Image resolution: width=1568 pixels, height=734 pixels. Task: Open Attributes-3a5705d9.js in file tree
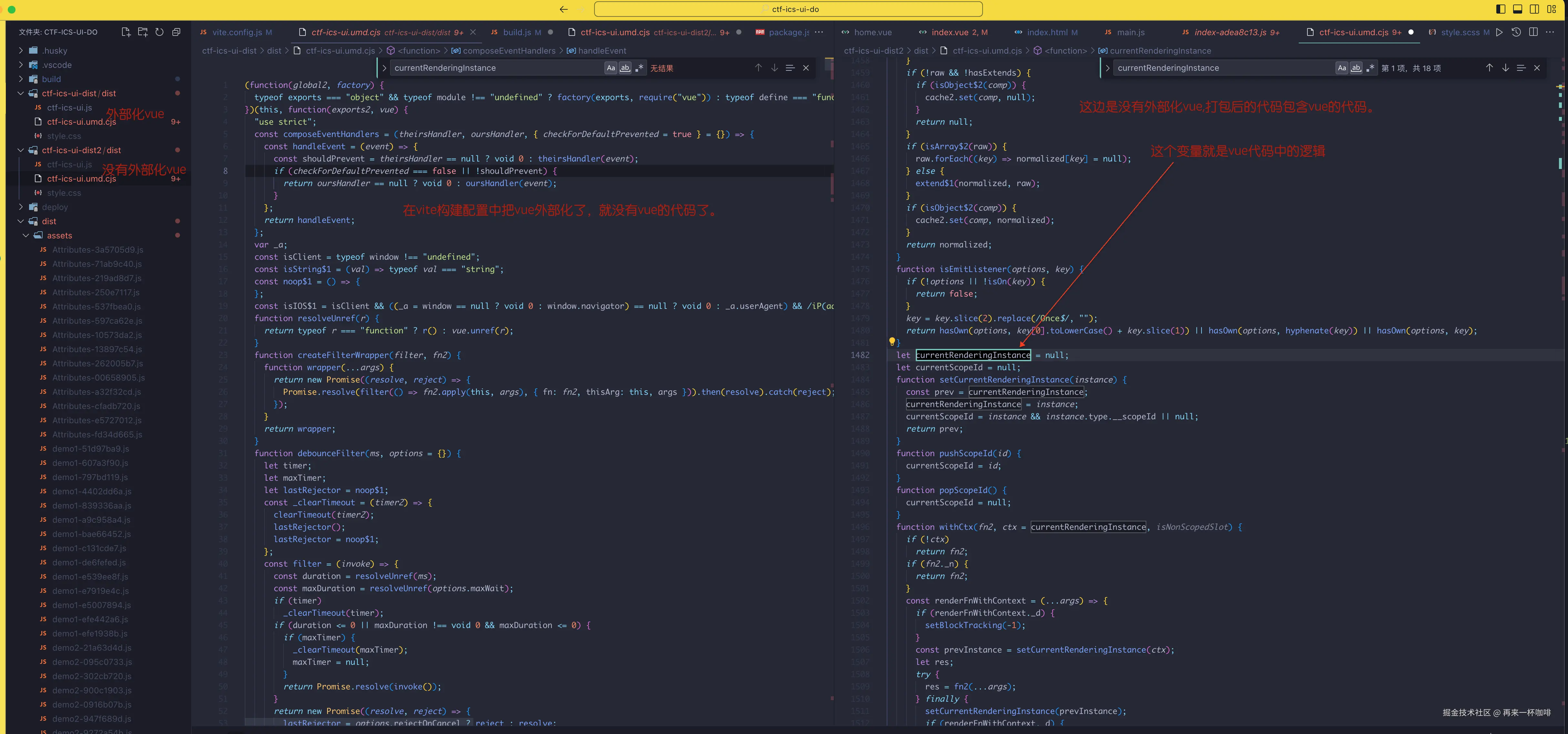(x=98, y=250)
